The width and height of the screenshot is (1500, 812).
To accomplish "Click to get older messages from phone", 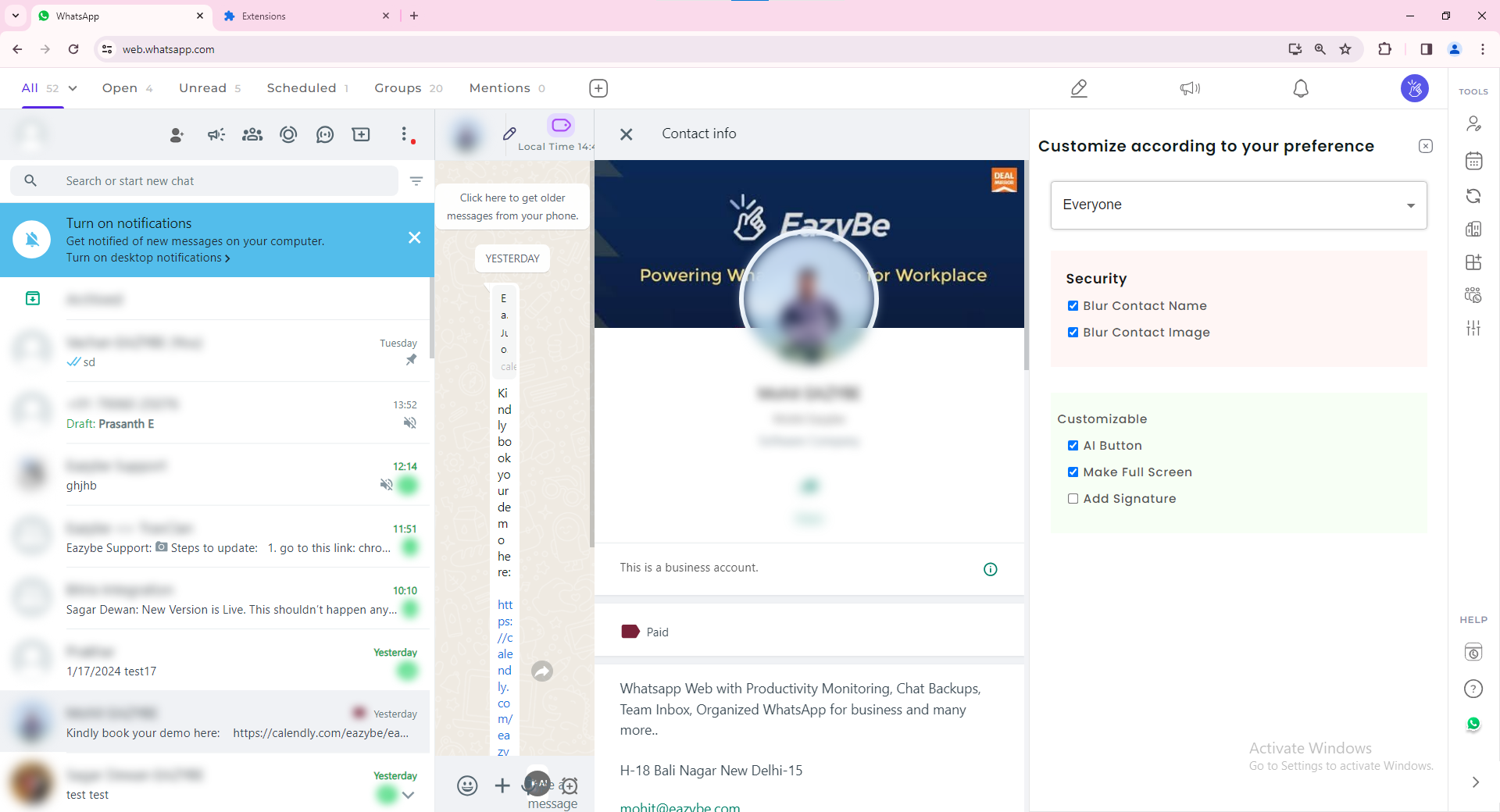I will 512,207.
